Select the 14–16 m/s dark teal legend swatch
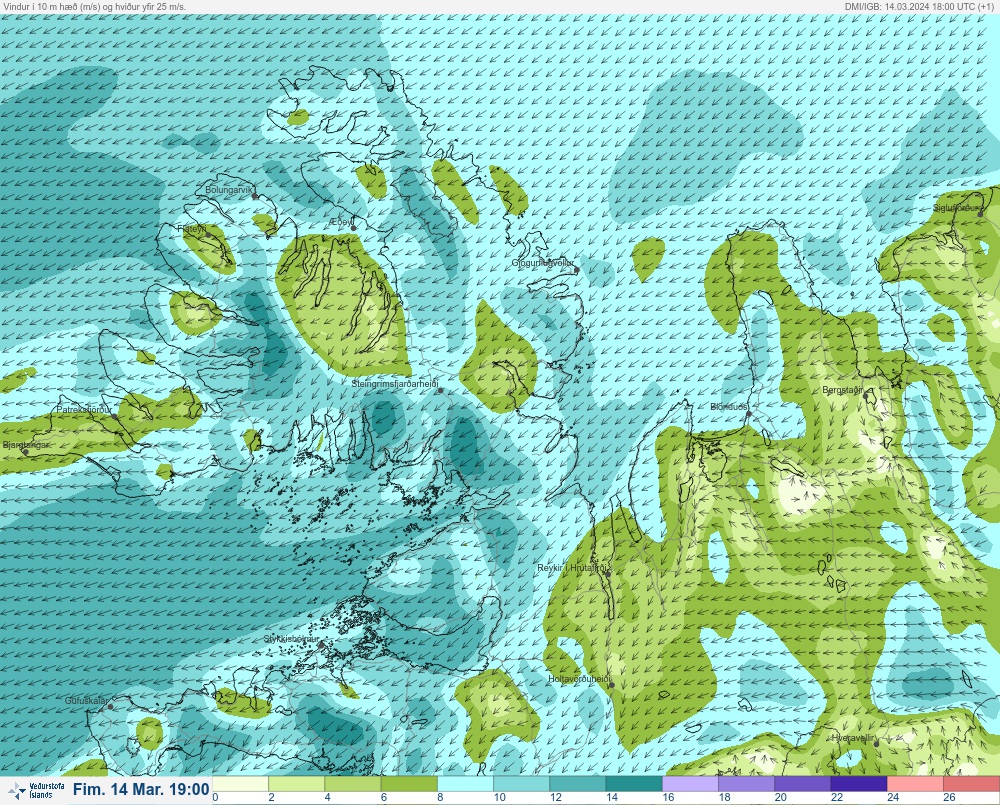 (x=634, y=783)
